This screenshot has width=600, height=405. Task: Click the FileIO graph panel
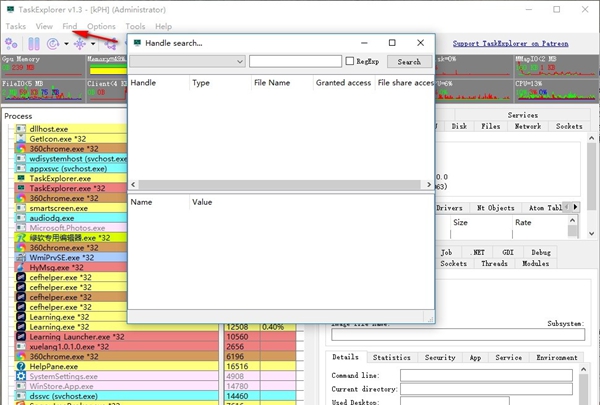(x=43, y=91)
